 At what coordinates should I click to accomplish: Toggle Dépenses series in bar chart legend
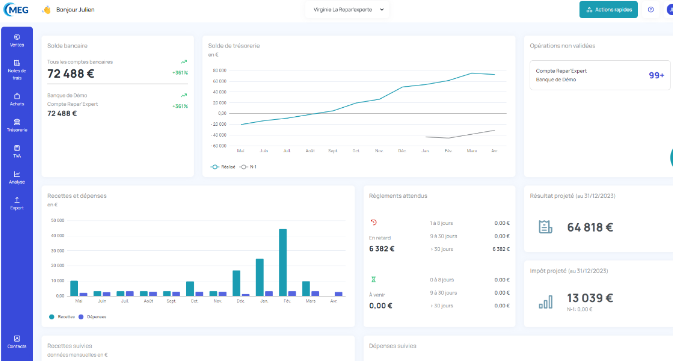click(92, 317)
